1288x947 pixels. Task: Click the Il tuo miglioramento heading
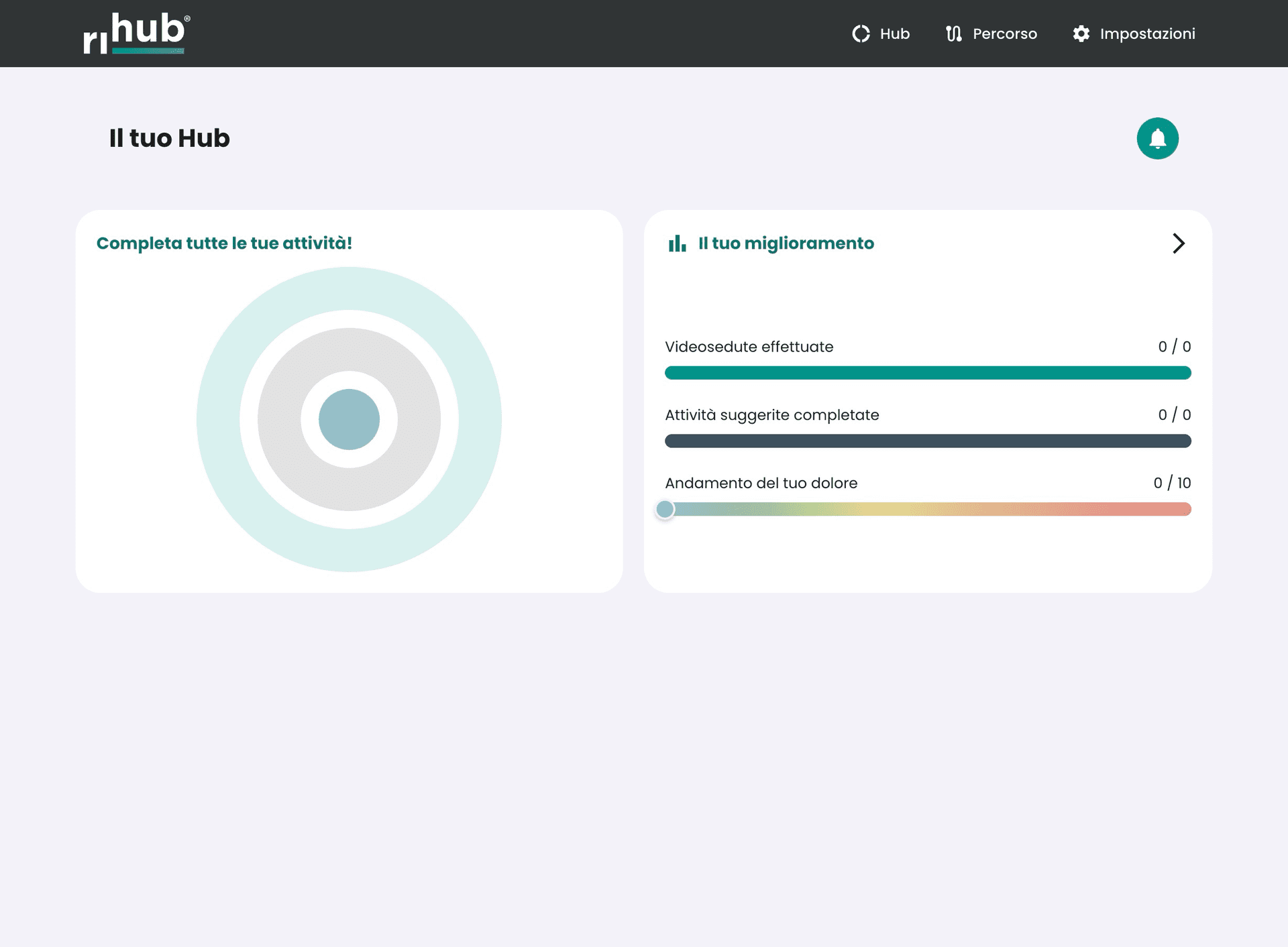(786, 243)
